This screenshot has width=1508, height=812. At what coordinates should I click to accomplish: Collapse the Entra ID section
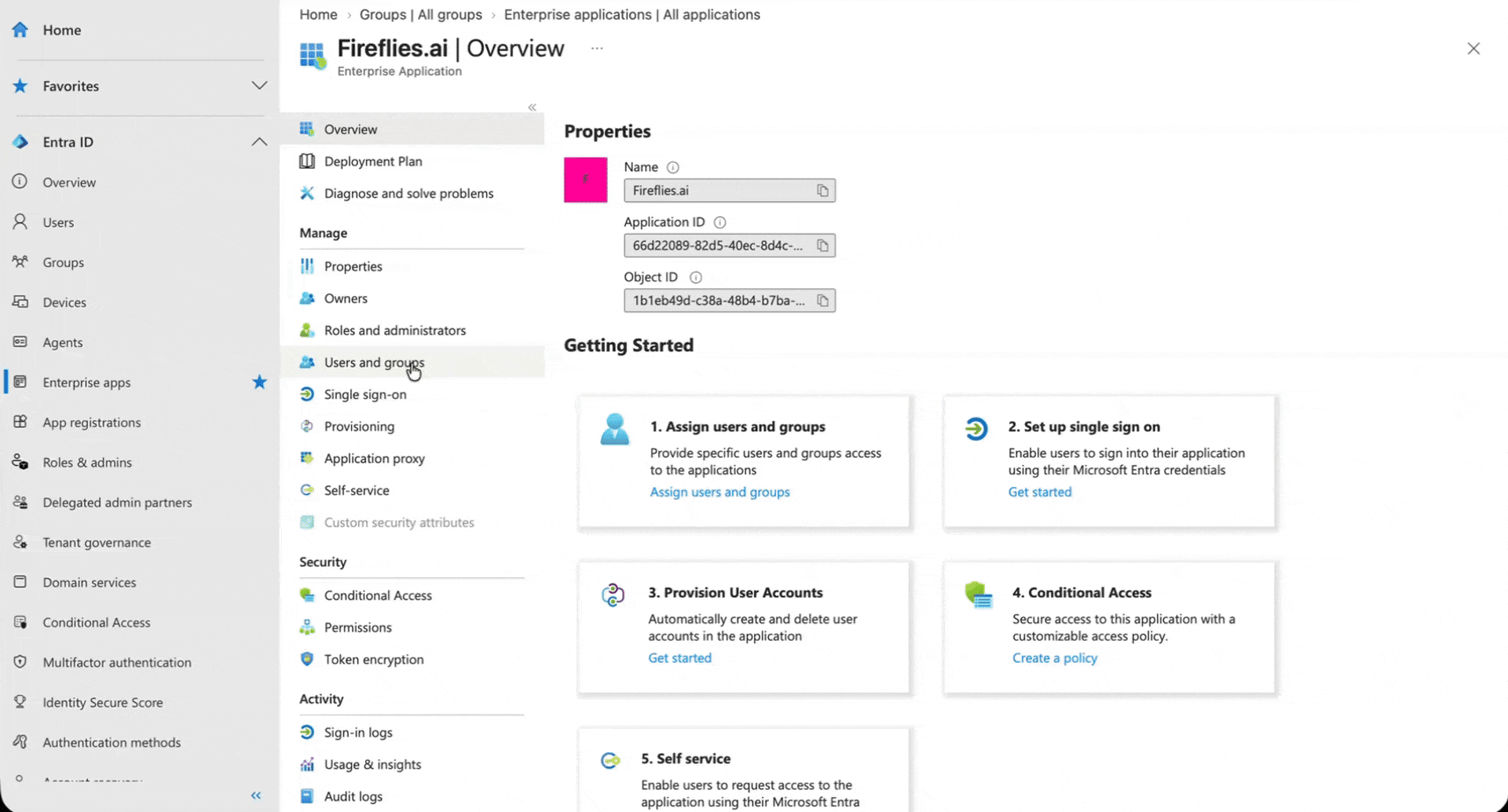259,142
